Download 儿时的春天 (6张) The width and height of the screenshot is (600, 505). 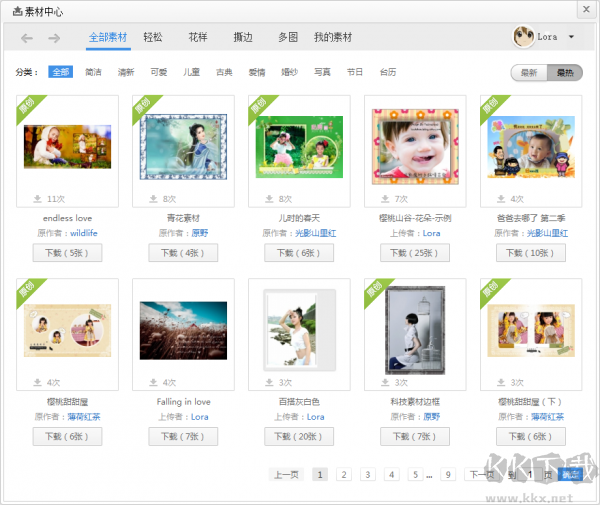coord(299,253)
